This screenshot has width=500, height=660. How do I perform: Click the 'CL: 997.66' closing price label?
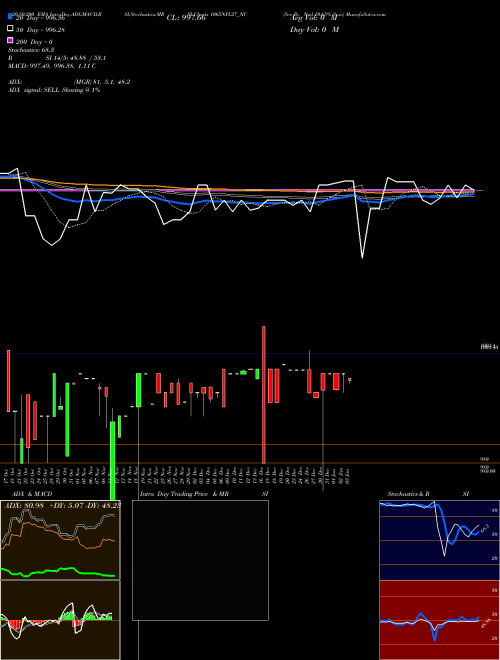click(186, 18)
